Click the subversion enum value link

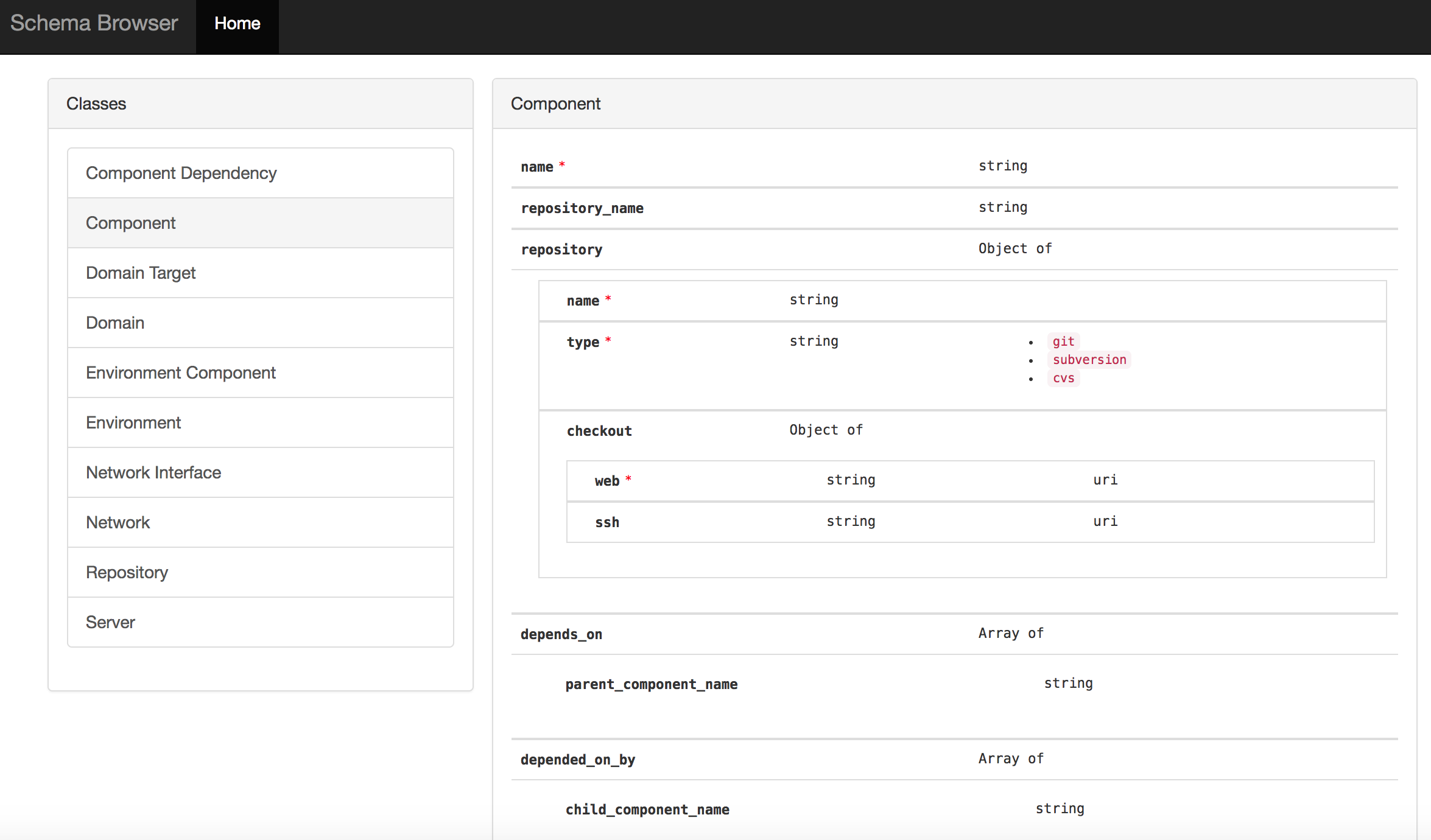click(x=1088, y=359)
